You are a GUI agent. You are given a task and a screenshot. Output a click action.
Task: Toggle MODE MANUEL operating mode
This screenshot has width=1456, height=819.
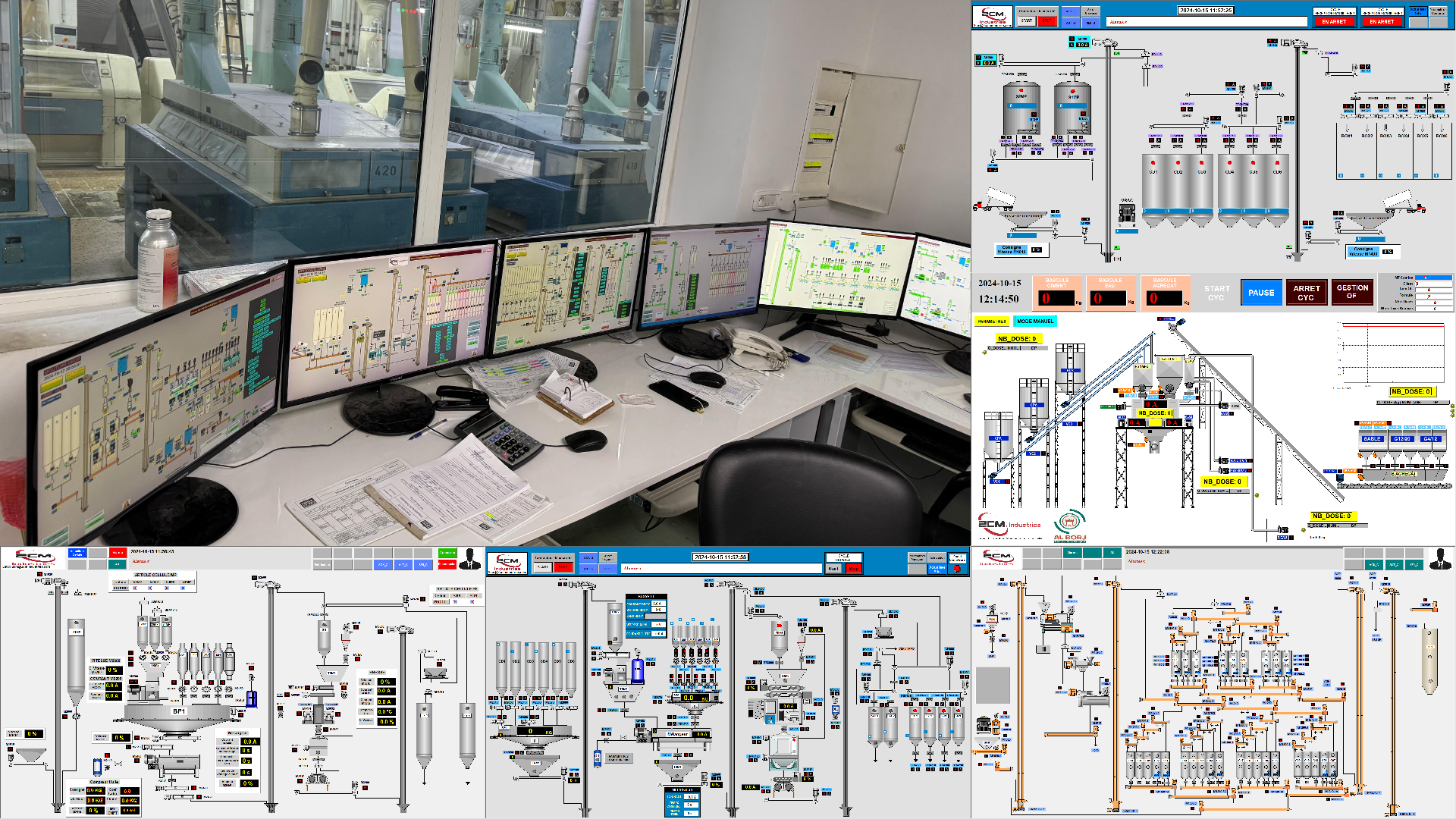1034,322
